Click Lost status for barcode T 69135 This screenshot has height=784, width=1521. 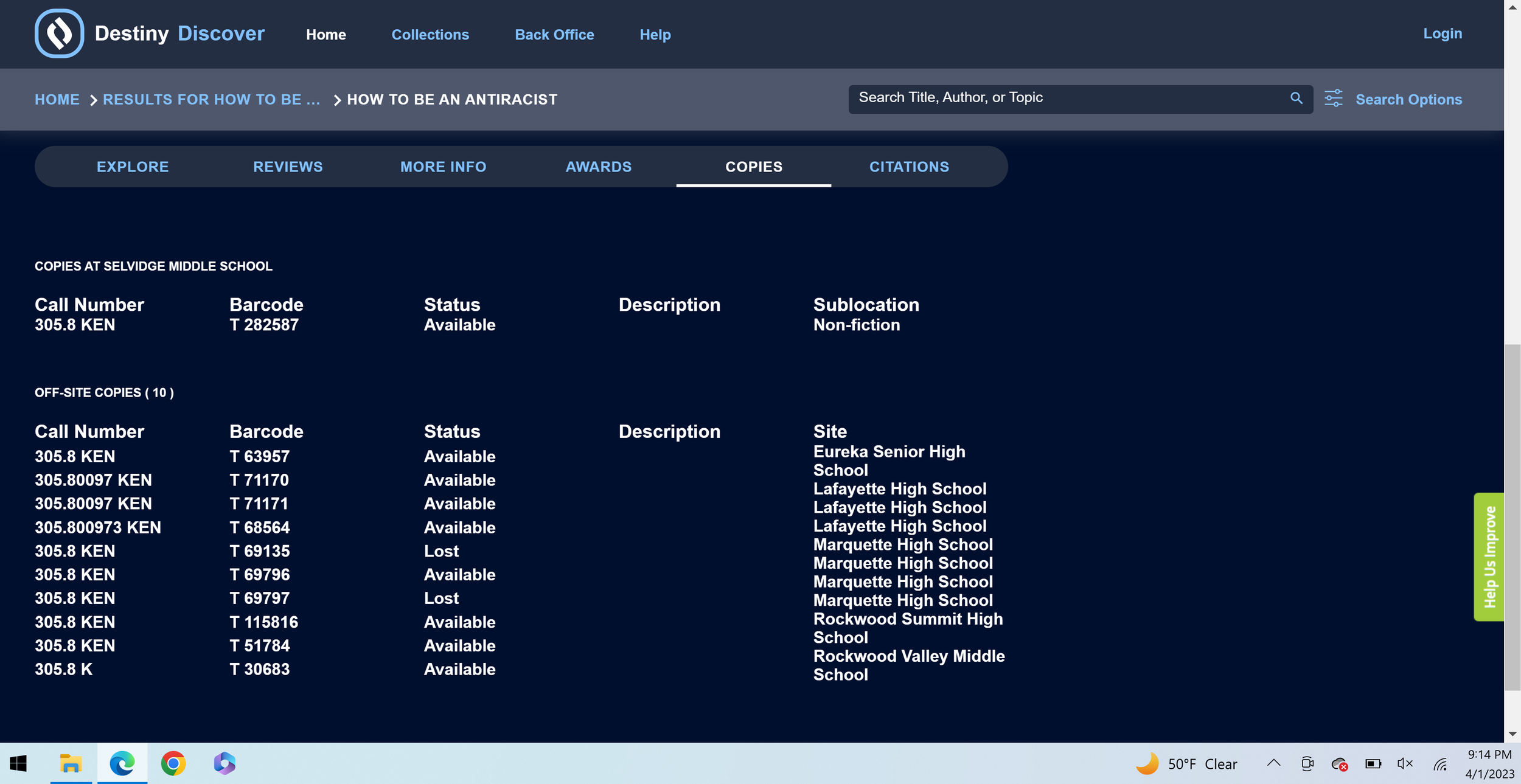[441, 551]
